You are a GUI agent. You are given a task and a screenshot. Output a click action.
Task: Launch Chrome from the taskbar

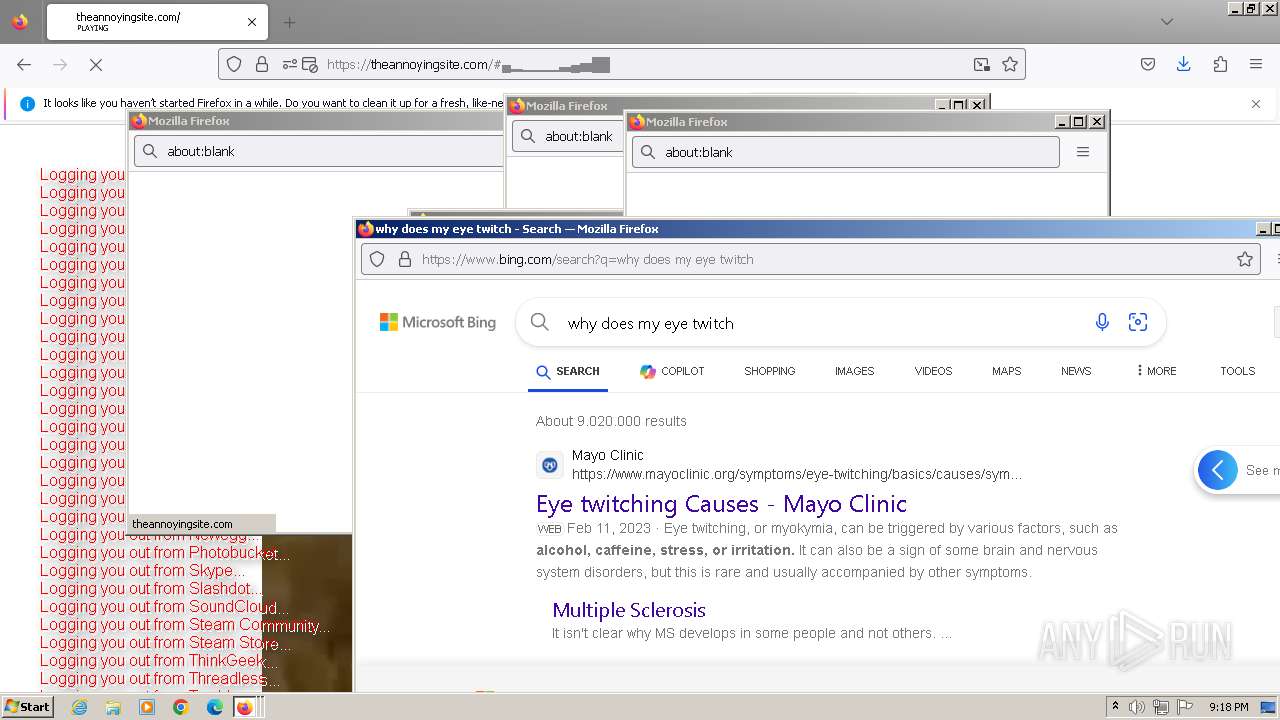[181, 707]
